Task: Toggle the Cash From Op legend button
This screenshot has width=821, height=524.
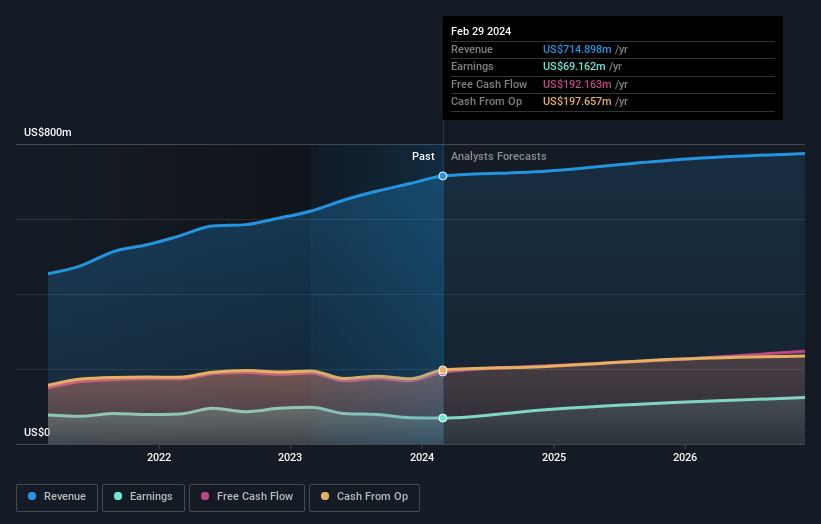Action: pos(364,497)
